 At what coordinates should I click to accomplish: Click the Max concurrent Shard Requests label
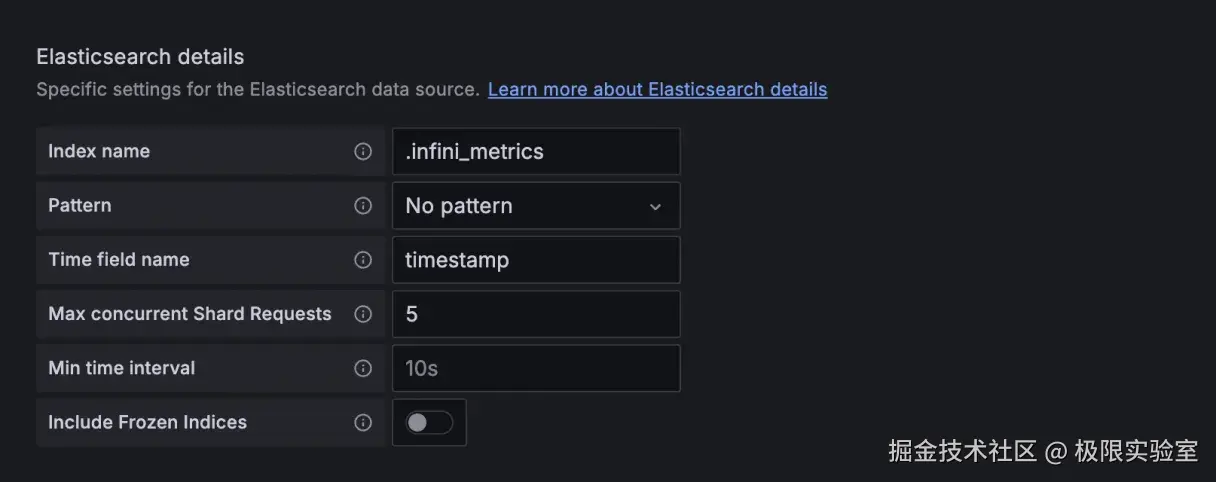click(189, 314)
